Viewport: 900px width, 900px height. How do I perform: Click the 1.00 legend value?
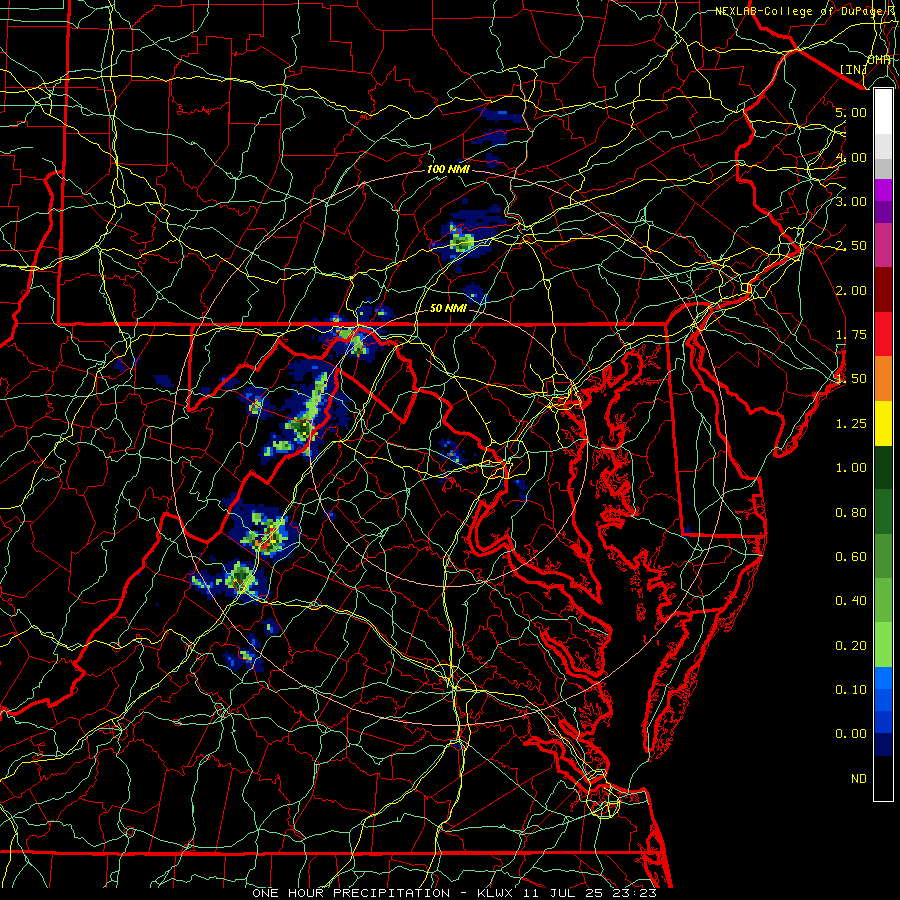tap(851, 468)
